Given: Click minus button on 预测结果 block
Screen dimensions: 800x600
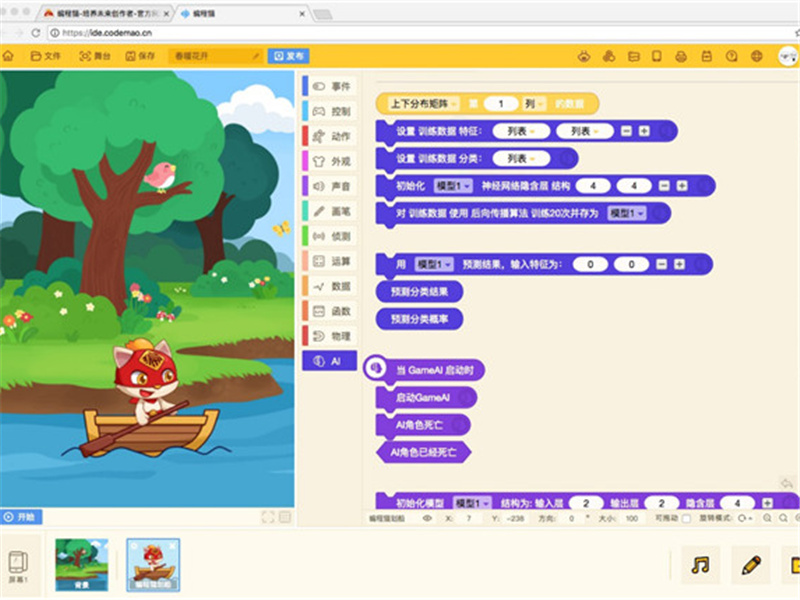Looking at the screenshot, I should 662,264.
